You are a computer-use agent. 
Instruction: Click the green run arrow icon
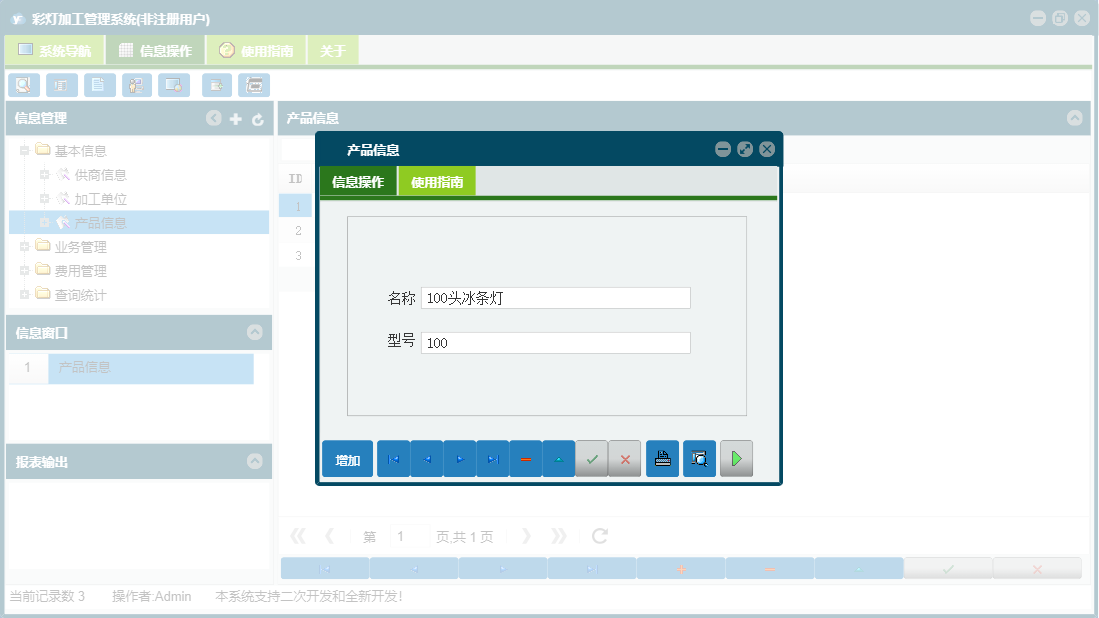click(736, 458)
